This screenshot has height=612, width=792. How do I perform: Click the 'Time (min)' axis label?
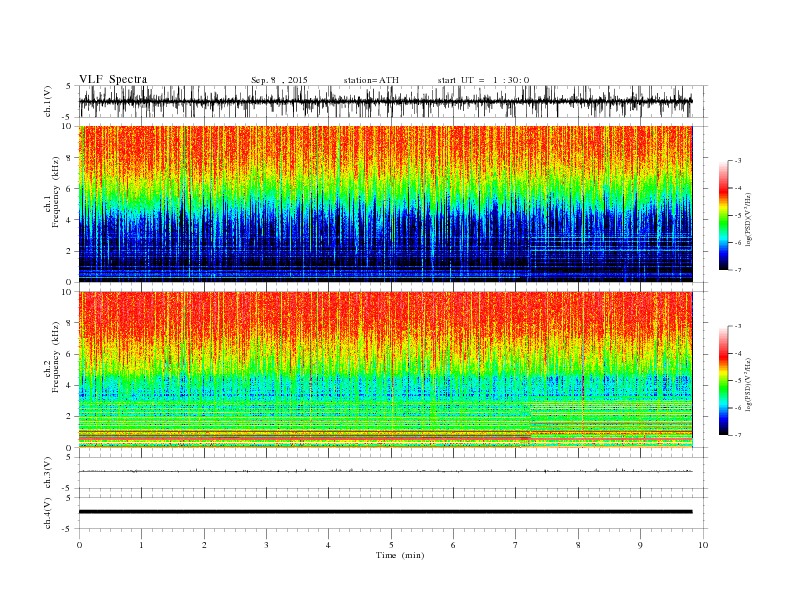[400, 555]
